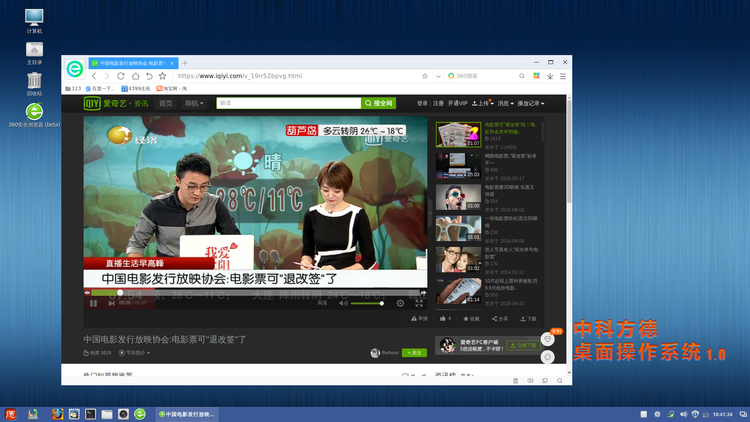Click the 登录 login link
Screen dimensions: 750x422
tap(422, 103)
